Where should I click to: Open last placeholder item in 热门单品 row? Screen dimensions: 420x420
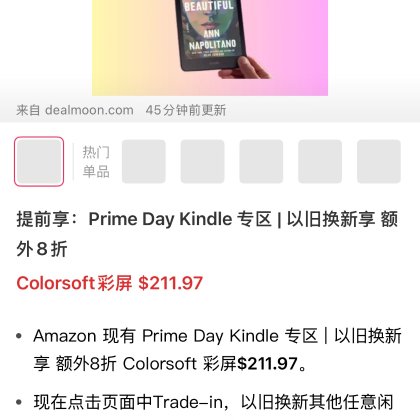tap(379, 161)
